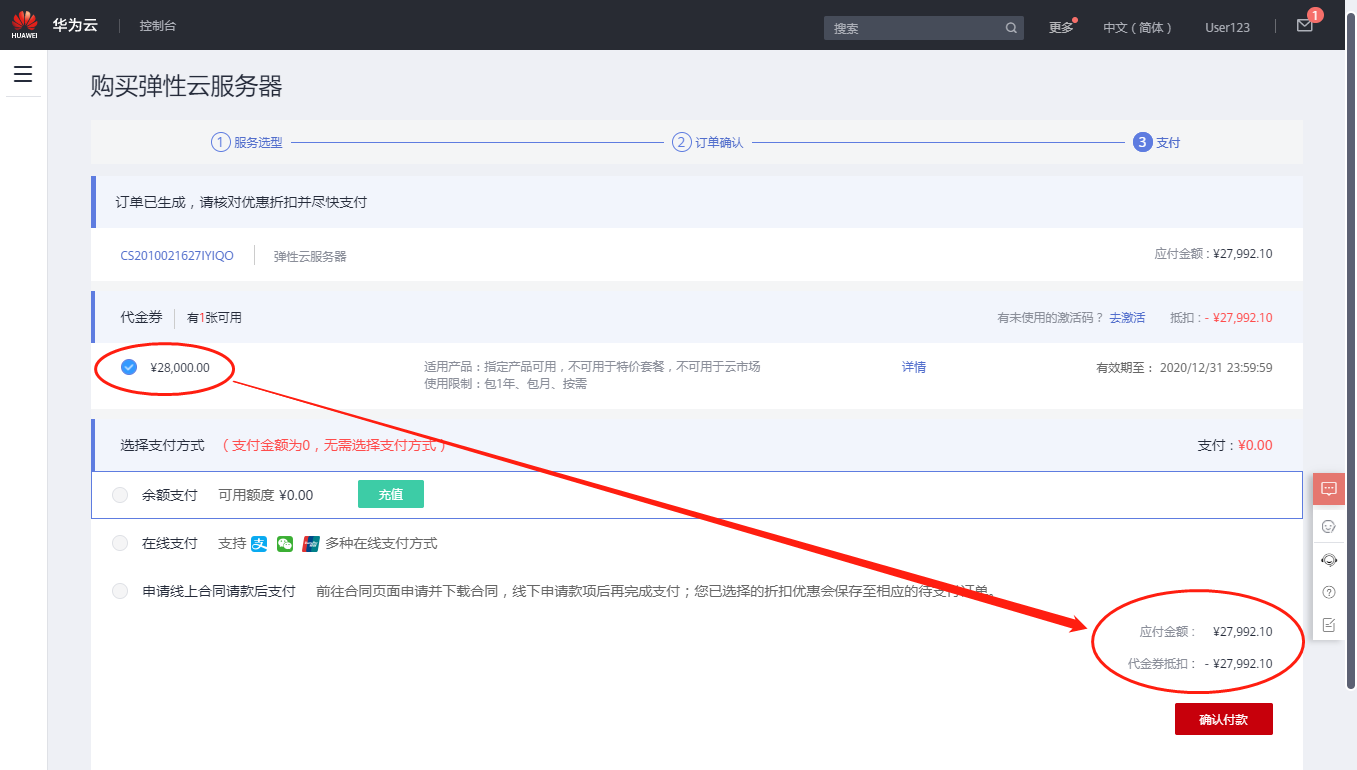Select 余额支付 radio button
Image resolution: width=1357 pixels, height=770 pixels.
point(120,495)
